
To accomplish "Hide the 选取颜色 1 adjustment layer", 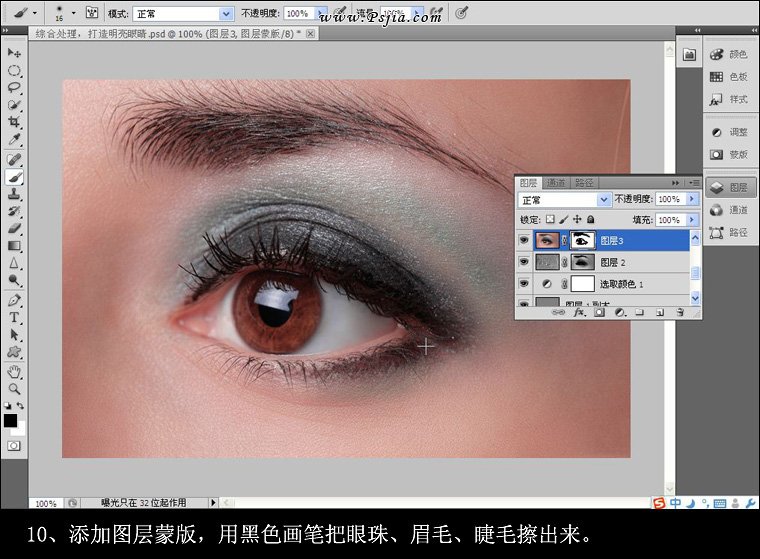I will (524, 283).
